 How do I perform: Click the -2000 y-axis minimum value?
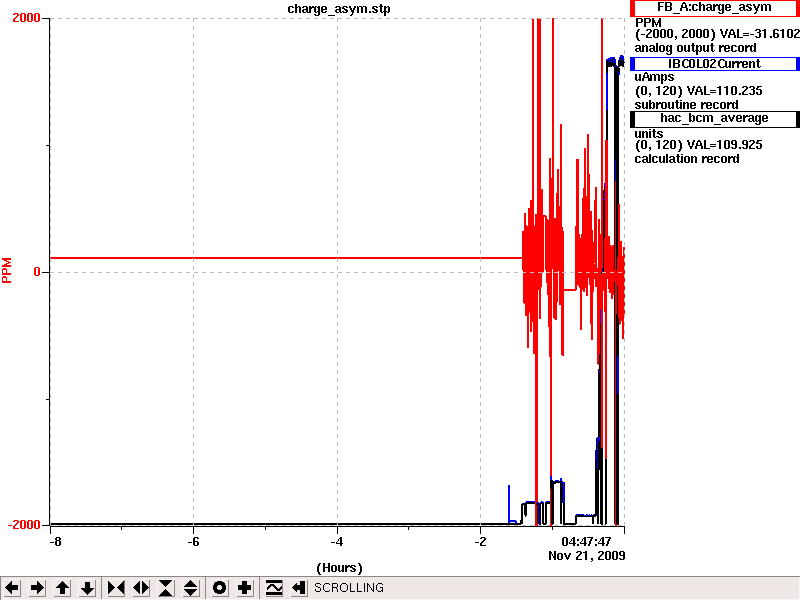[x=23, y=524]
